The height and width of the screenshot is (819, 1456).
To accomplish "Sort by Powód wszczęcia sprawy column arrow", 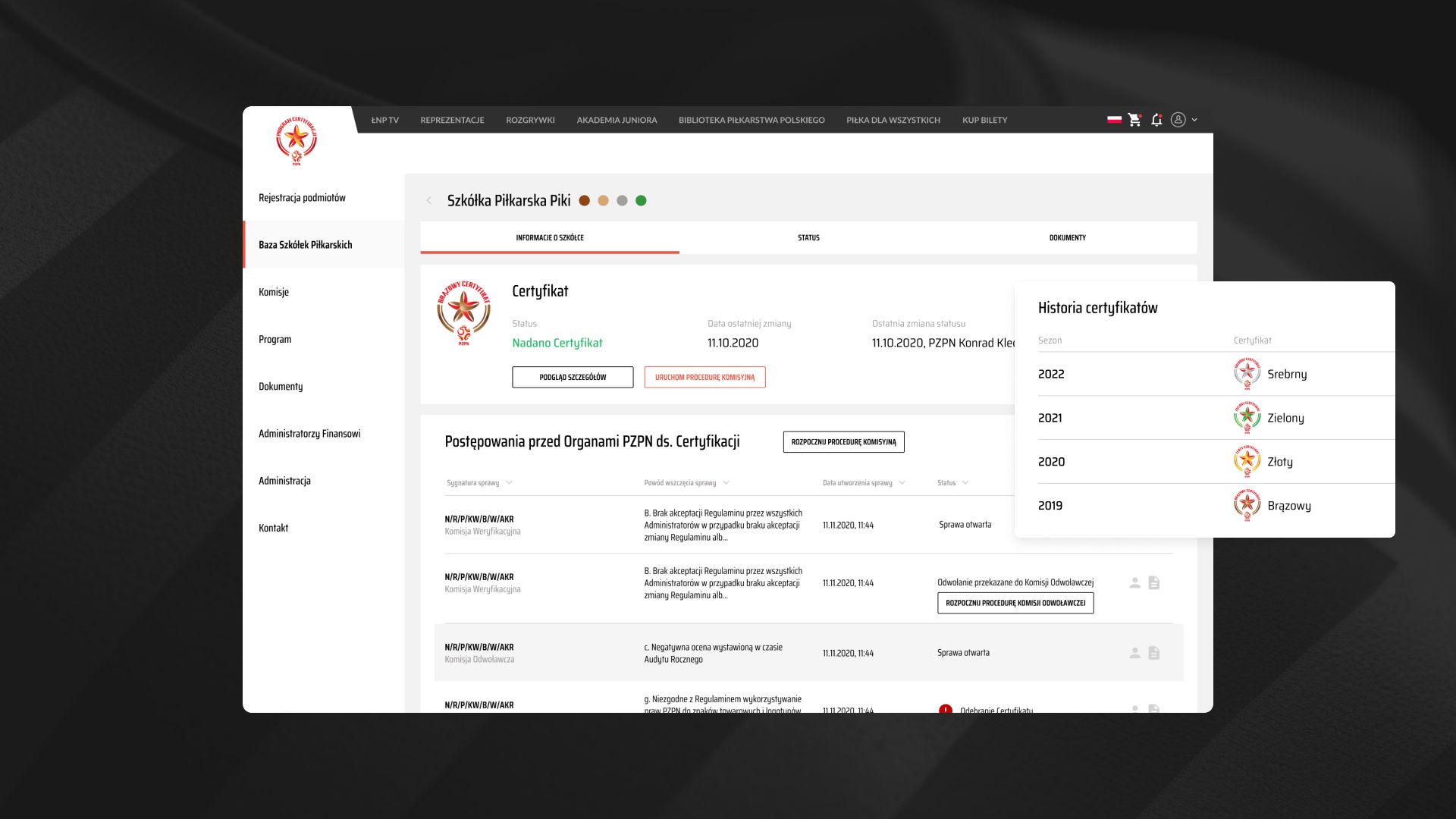I will click(x=726, y=483).
